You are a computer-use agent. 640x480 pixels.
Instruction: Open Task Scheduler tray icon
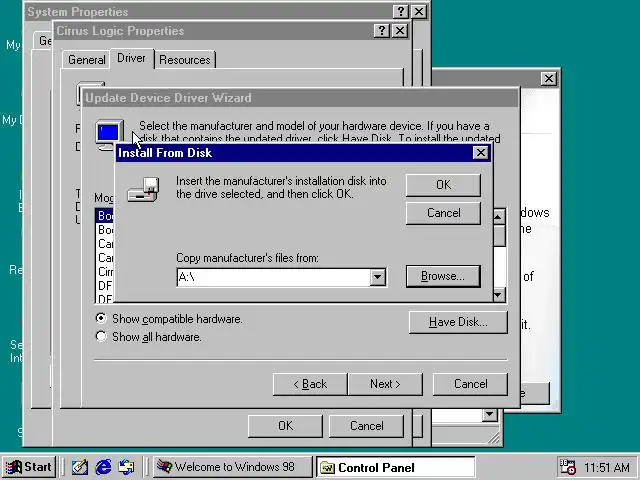[567, 467]
